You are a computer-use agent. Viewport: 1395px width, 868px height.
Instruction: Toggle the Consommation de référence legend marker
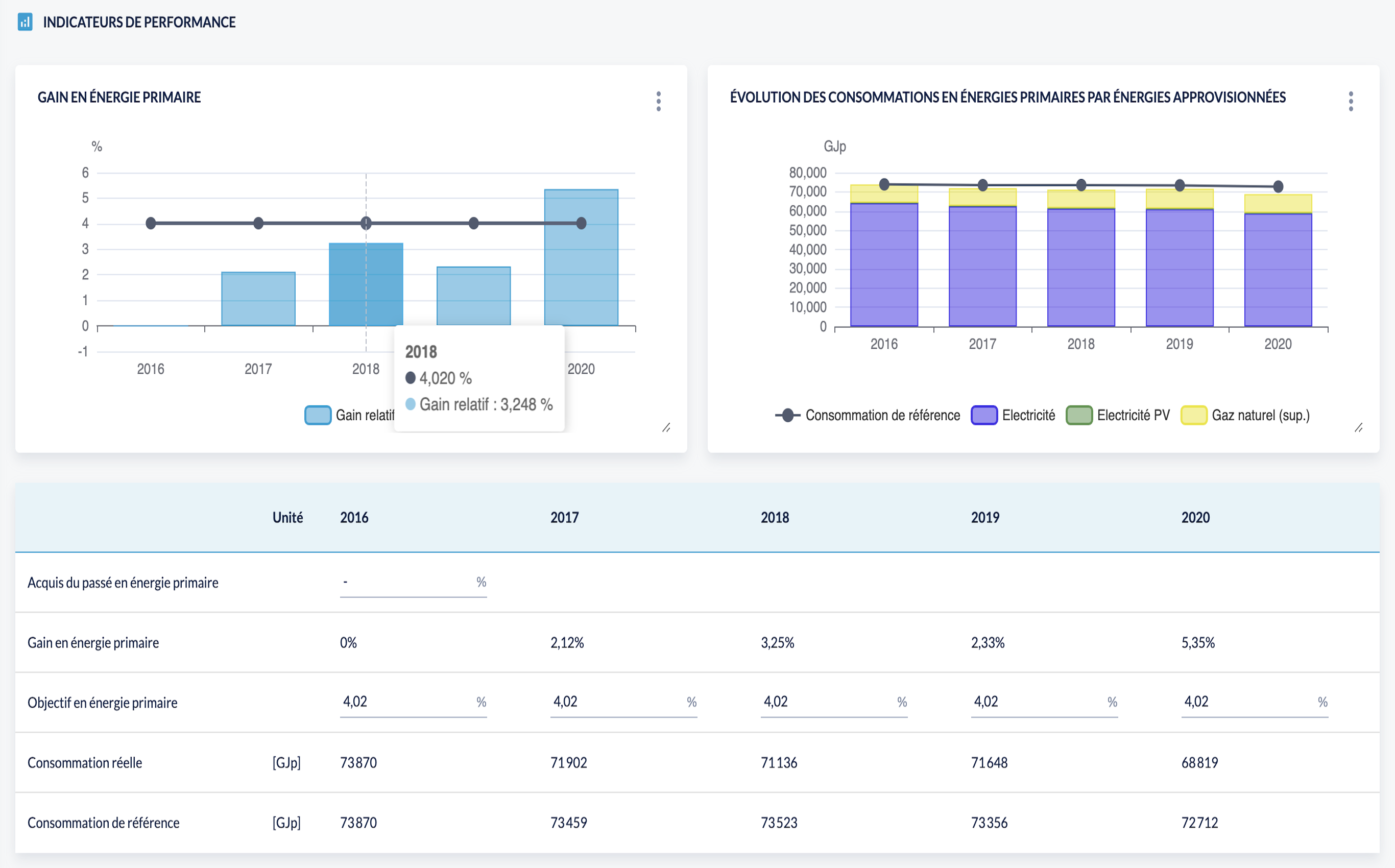tap(788, 415)
